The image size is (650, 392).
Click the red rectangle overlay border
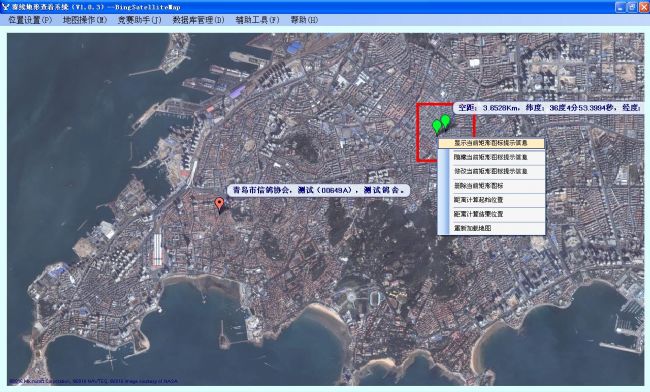tap(417, 133)
